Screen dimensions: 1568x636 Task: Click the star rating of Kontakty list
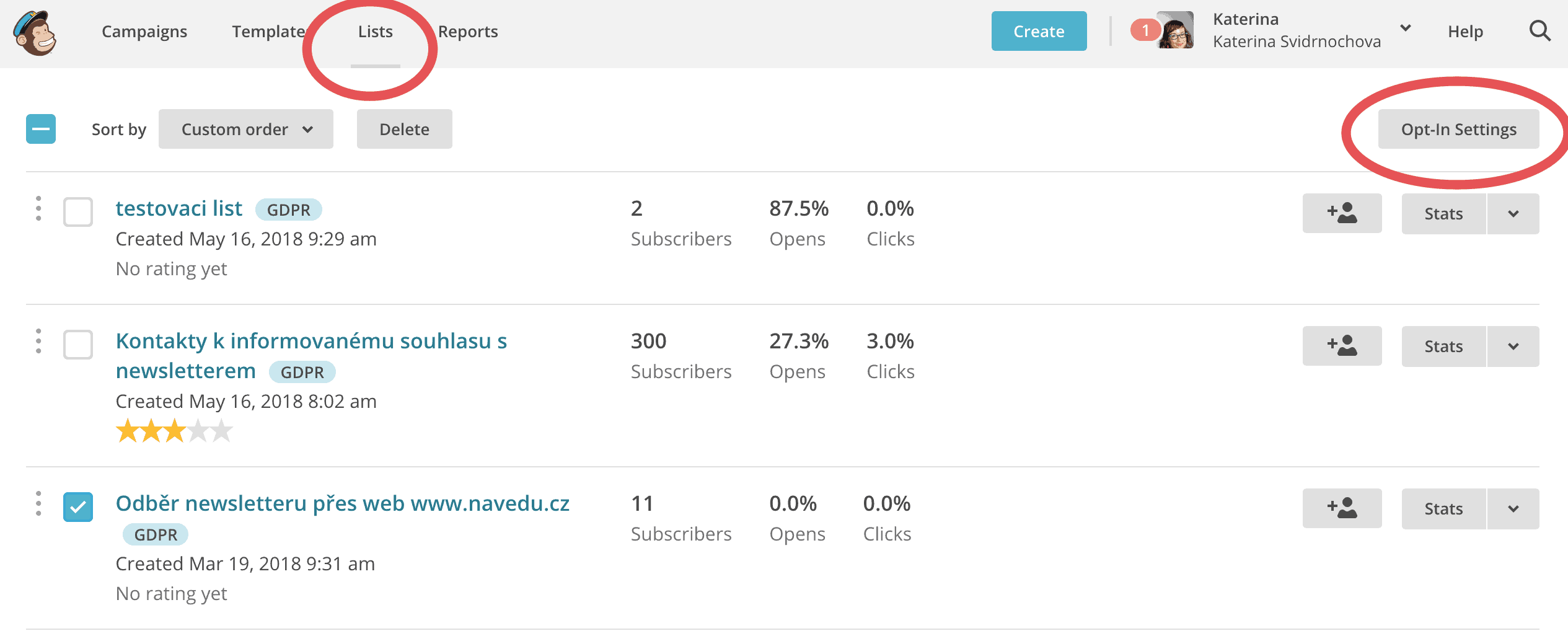tap(174, 431)
